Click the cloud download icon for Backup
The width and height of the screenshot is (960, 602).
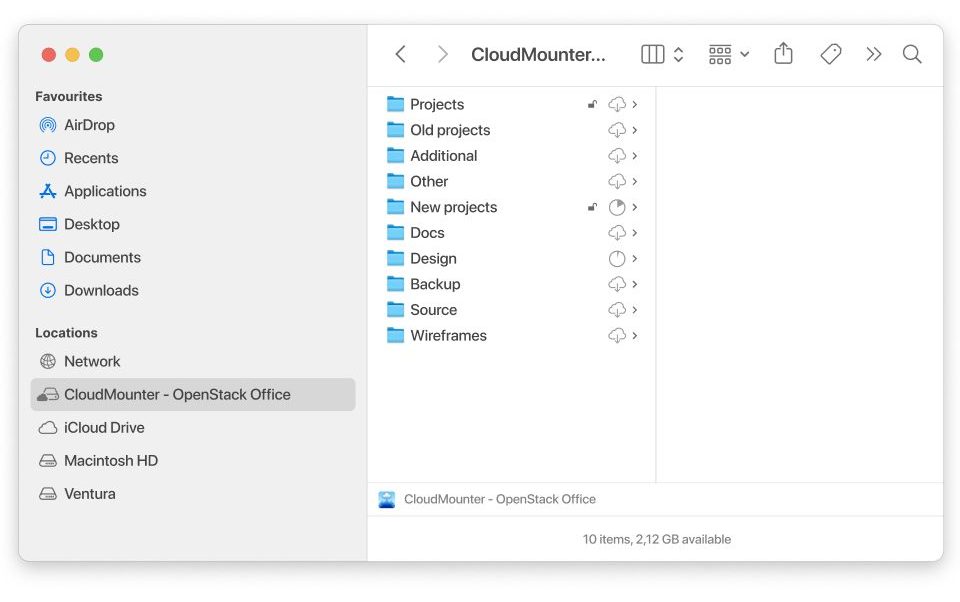coord(617,284)
